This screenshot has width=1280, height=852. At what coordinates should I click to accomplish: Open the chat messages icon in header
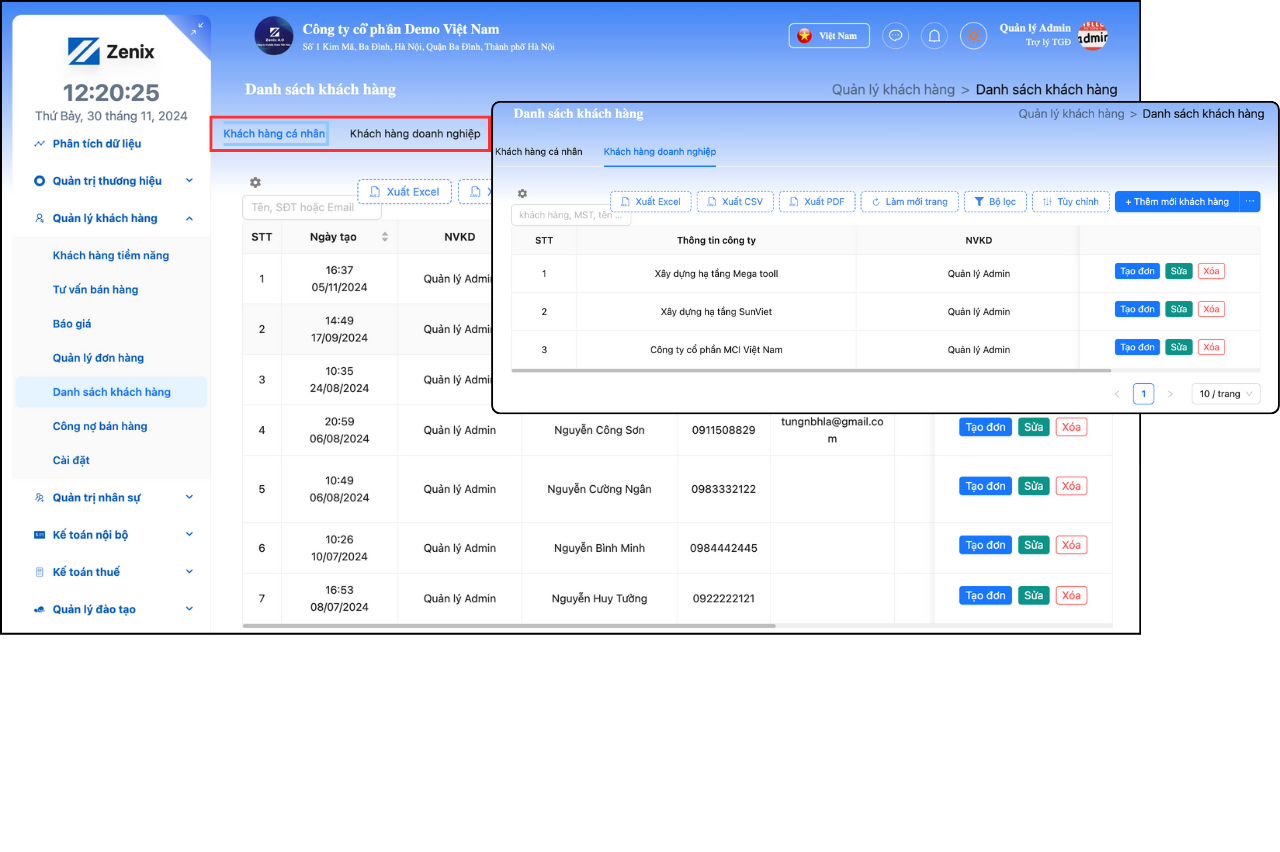tap(895, 36)
